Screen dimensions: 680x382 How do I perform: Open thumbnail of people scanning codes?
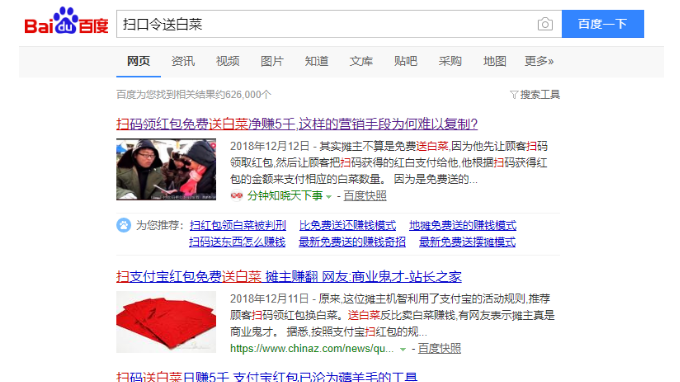(x=166, y=169)
